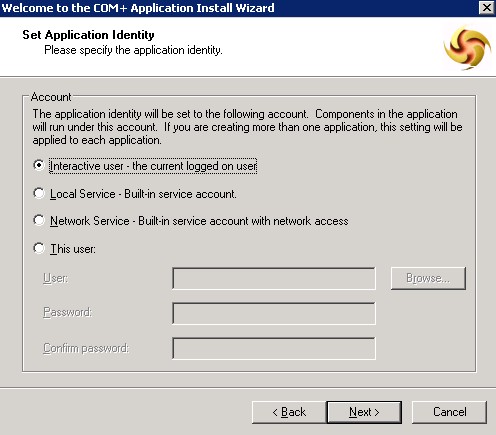The image size is (496, 435).
Task: Click the 'Confirm password:' label
Action: (x=86, y=348)
